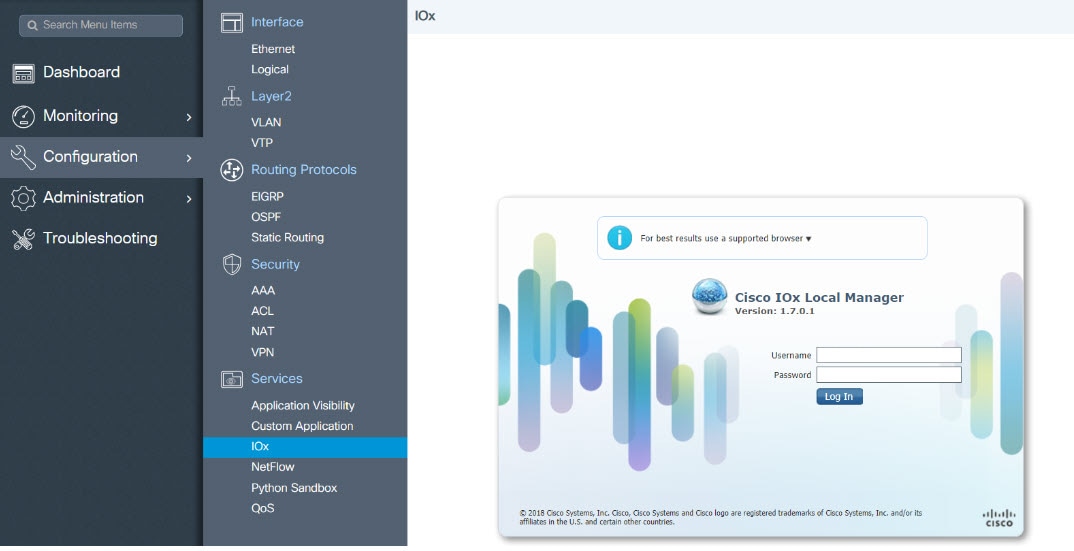
Task: Open Python Sandbox under Services
Action: 294,489
